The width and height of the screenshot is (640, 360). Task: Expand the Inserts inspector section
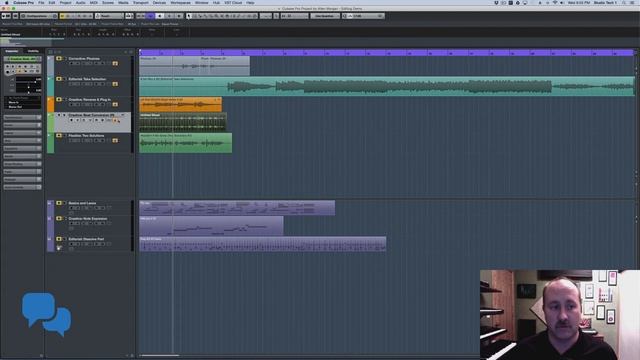[22, 133]
